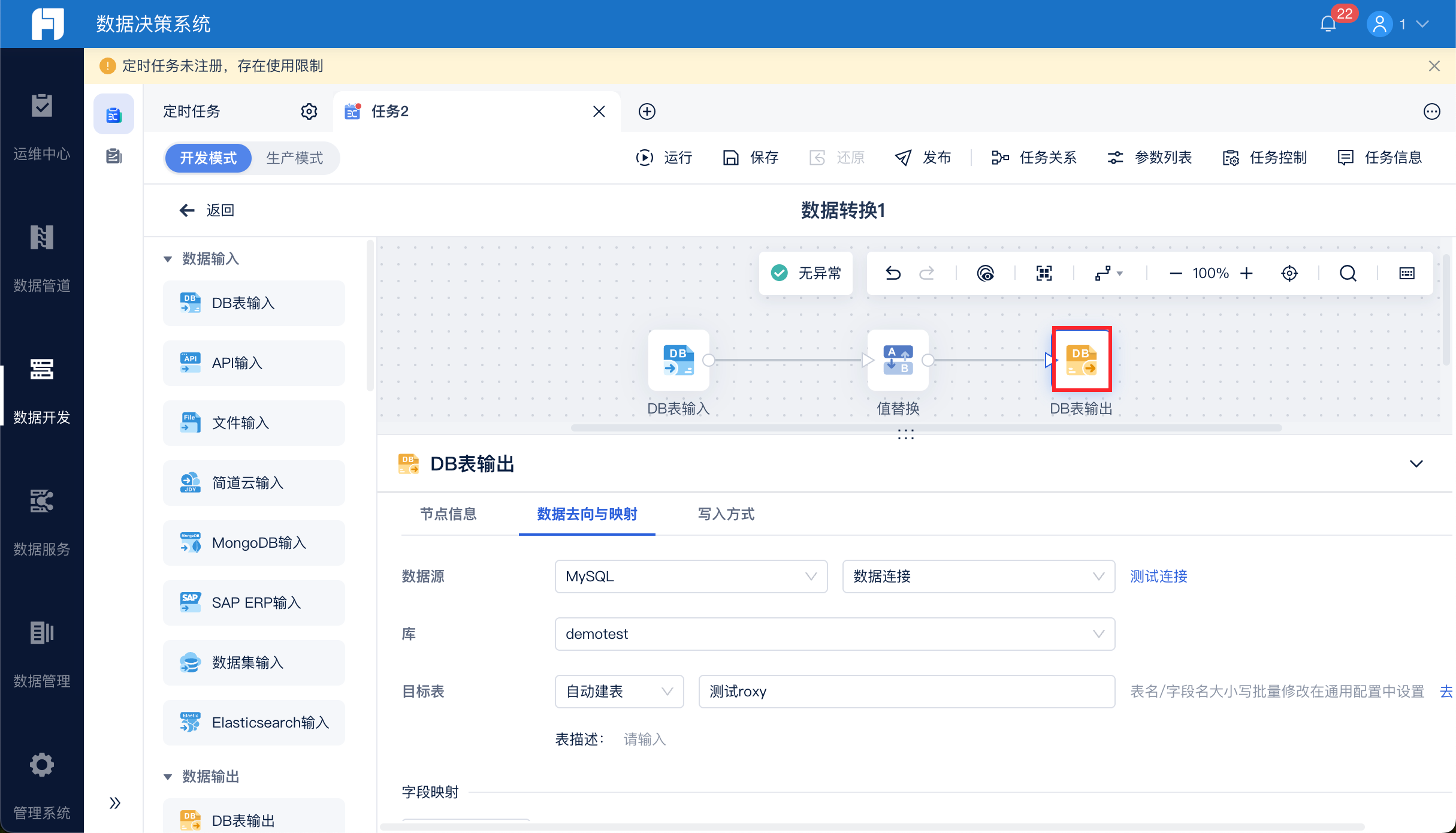Collapse the 数据输入 tree section
Viewport: 1456px width, 833px height.
pos(168,259)
